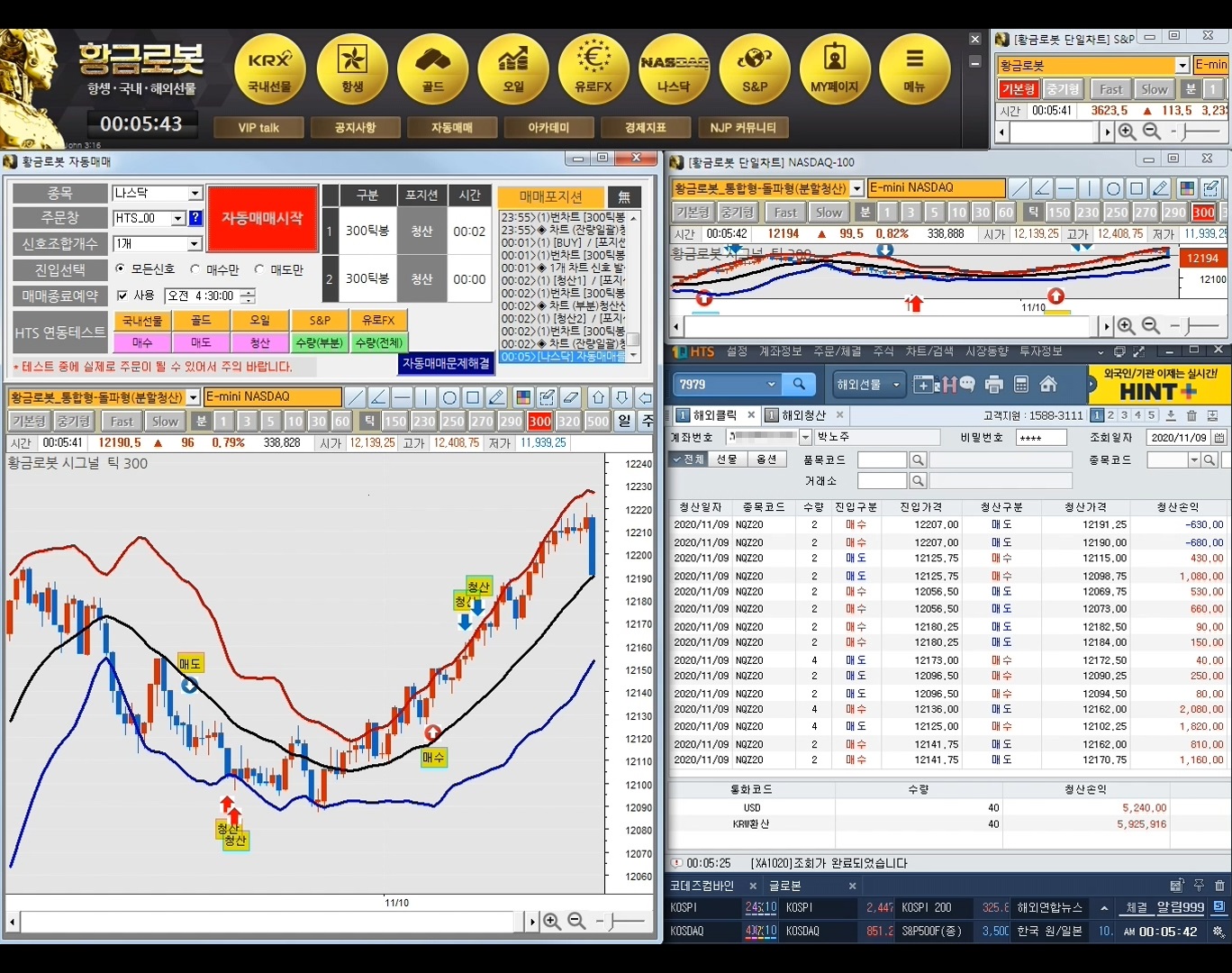Image resolution: width=1232 pixels, height=973 pixels.
Task: Click the 공지사항 button
Action: click(x=355, y=128)
